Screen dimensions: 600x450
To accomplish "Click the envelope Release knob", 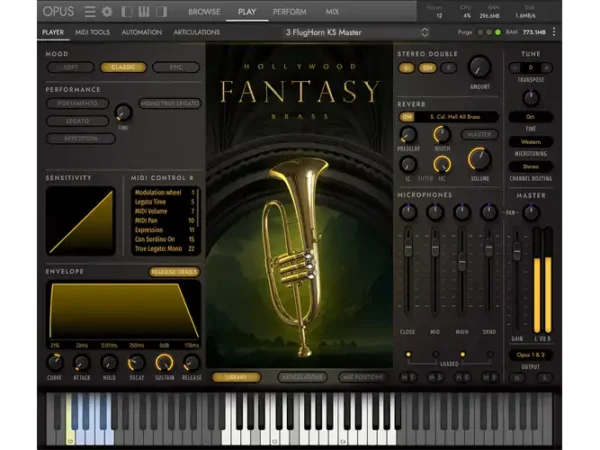I will (191, 363).
